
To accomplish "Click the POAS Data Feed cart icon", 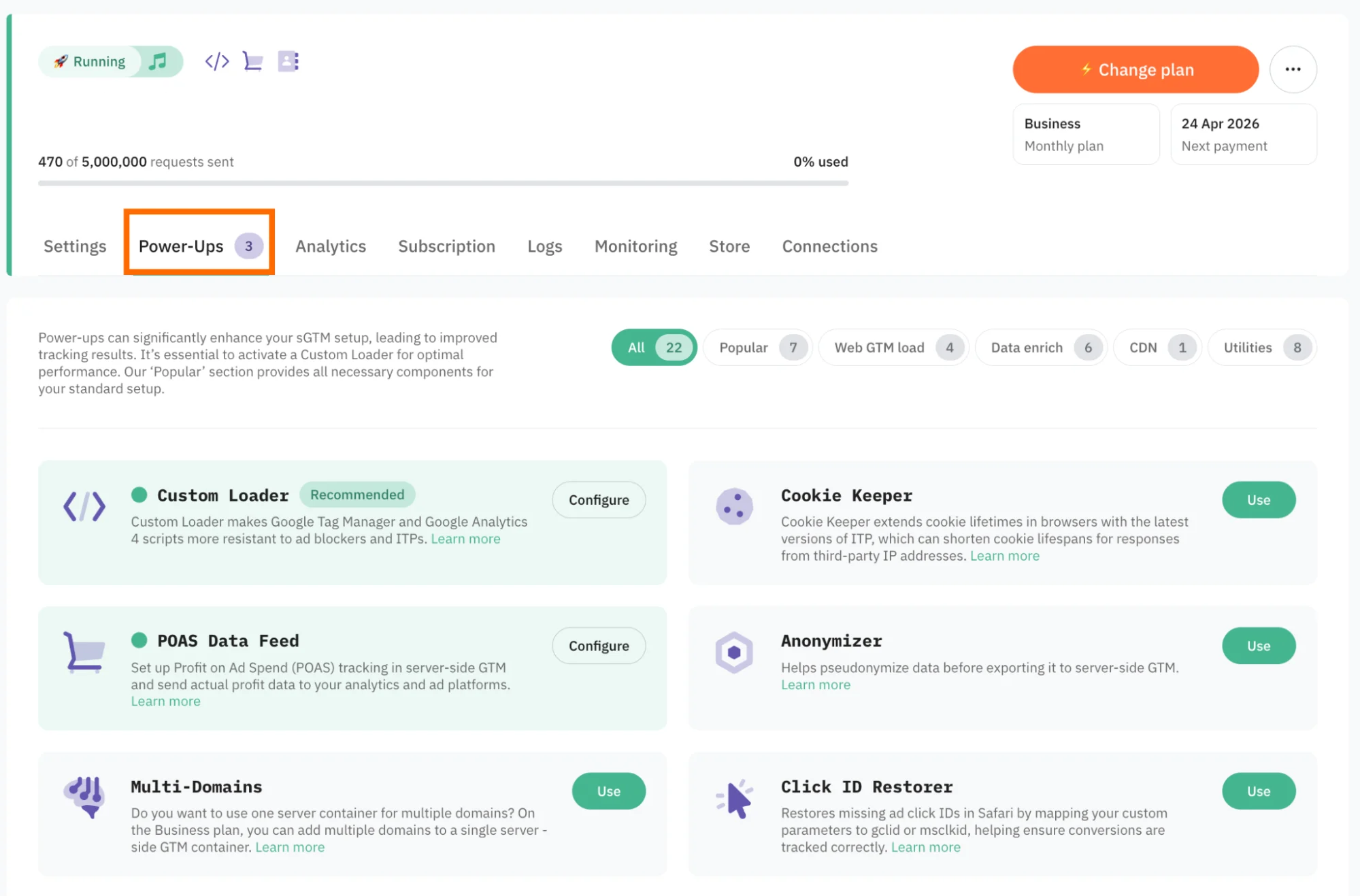I will [x=84, y=652].
